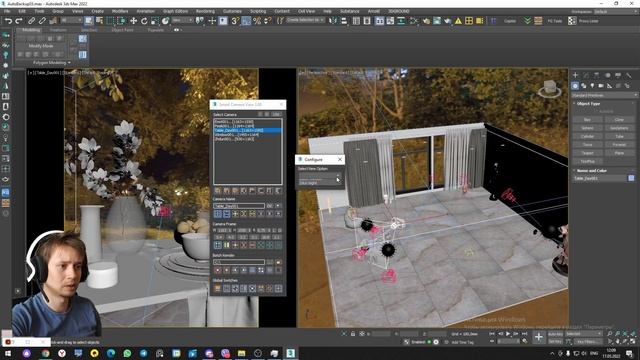Click the Cylinder primitive button
This screenshot has width=640, height=360.
coord(587,136)
